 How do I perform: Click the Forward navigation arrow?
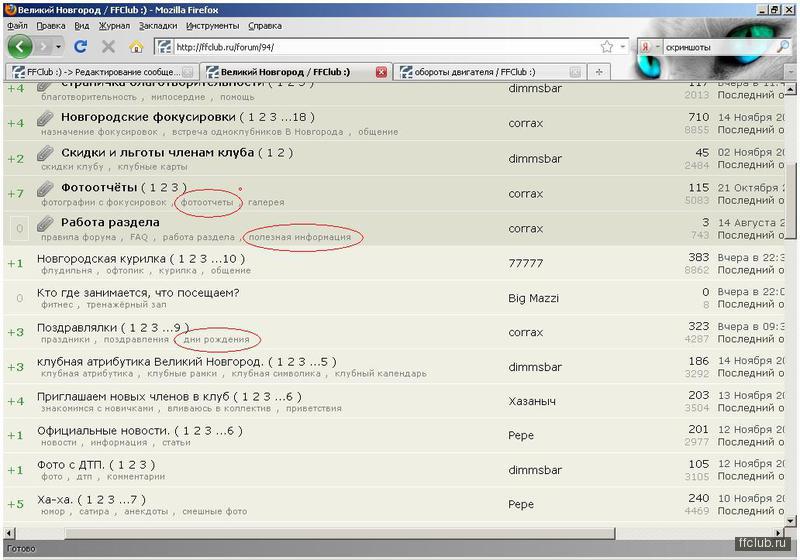pos(44,47)
